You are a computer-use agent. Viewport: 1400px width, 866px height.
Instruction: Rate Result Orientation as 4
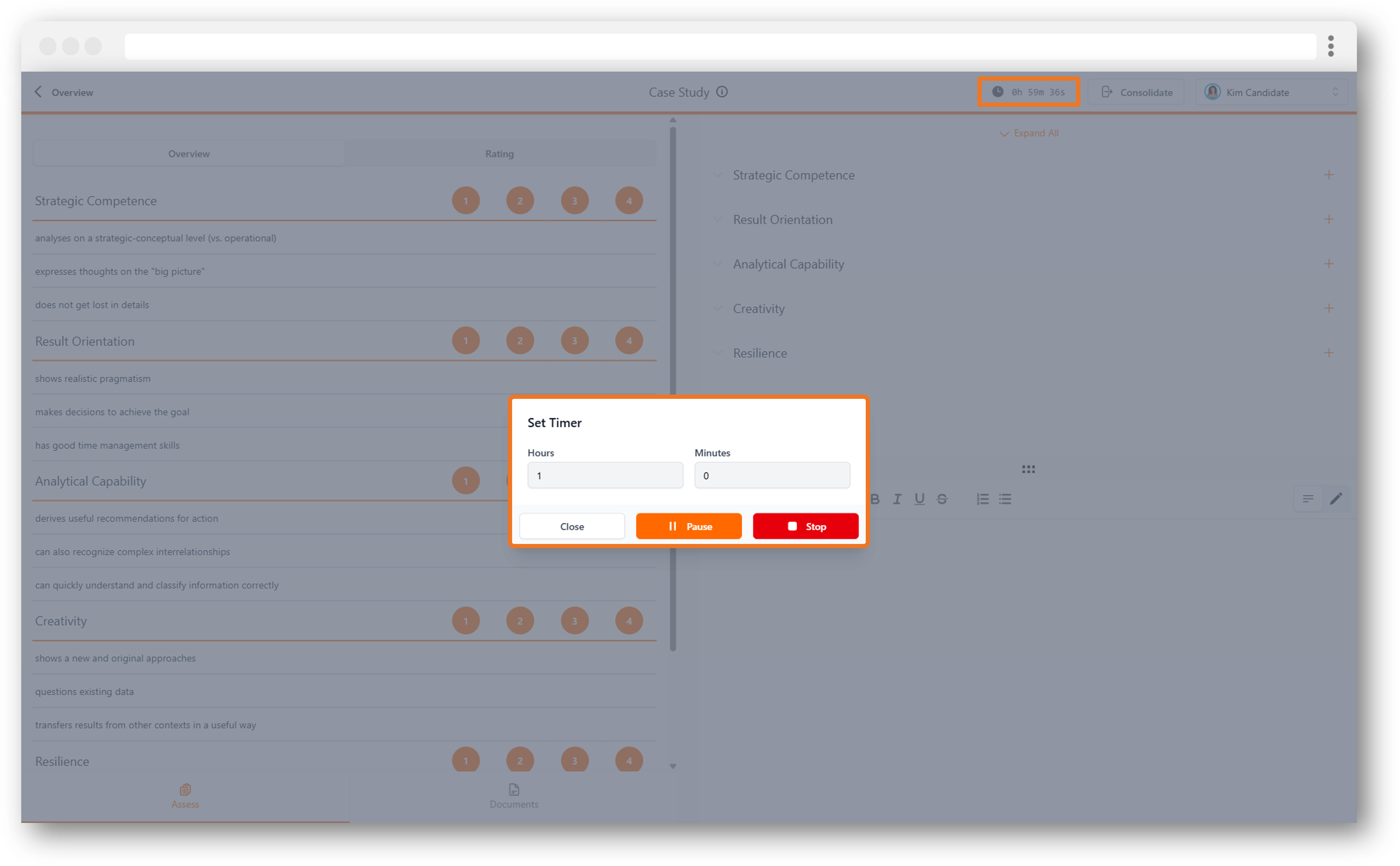[x=629, y=341]
